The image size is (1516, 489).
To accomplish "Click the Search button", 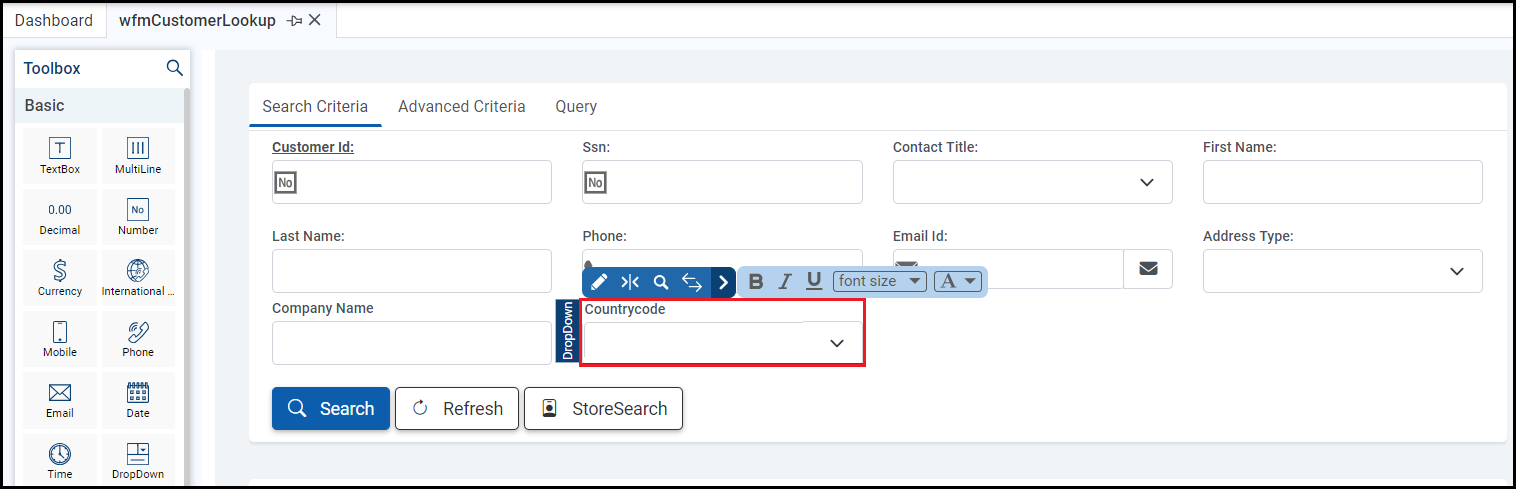I will click(331, 408).
